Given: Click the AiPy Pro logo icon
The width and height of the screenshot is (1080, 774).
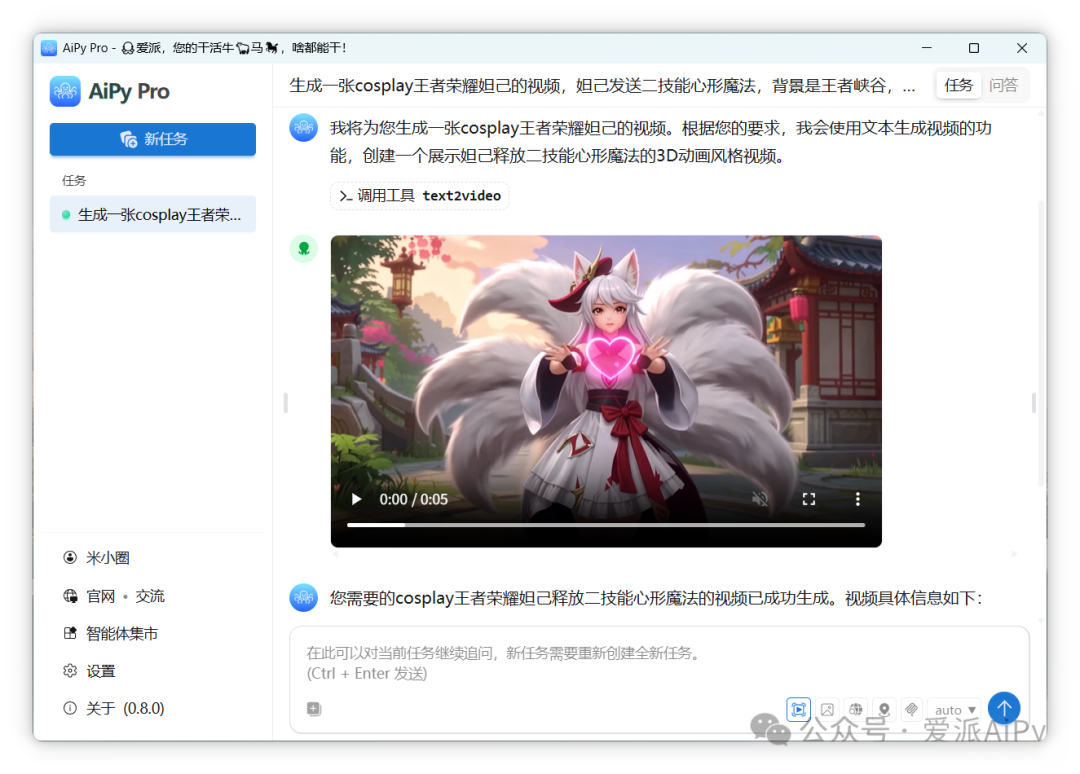Looking at the screenshot, I should pyautogui.click(x=65, y=92).
